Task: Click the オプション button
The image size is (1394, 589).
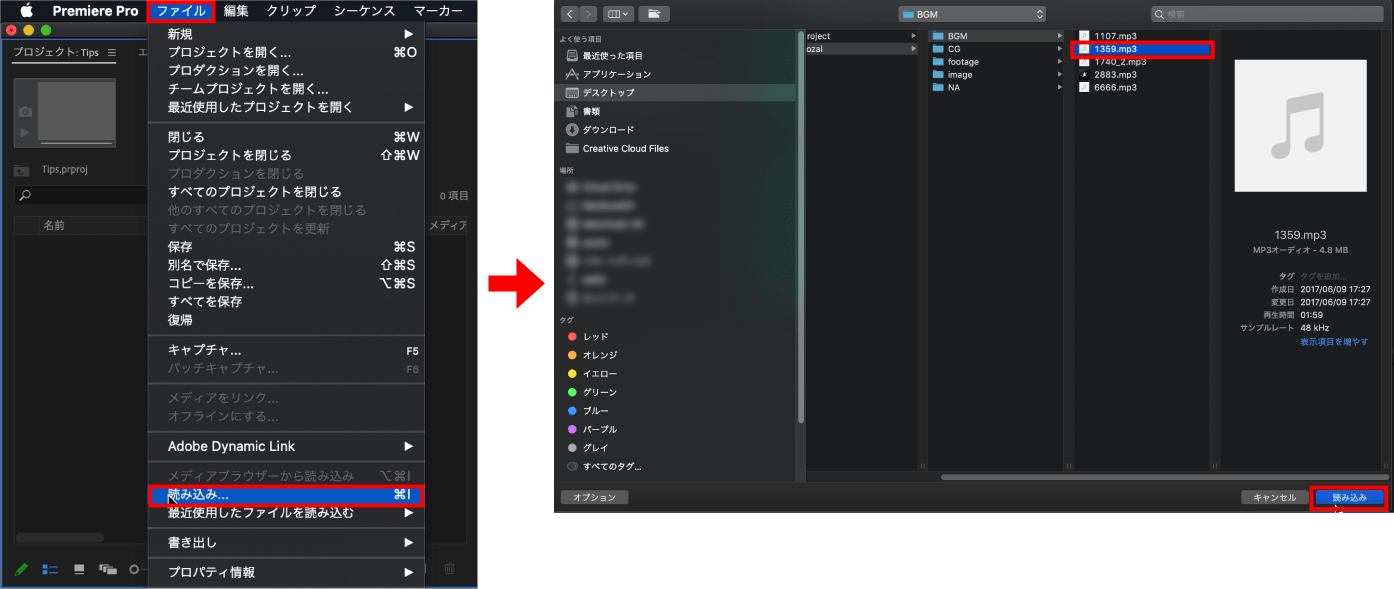Action: pos(594,497)
